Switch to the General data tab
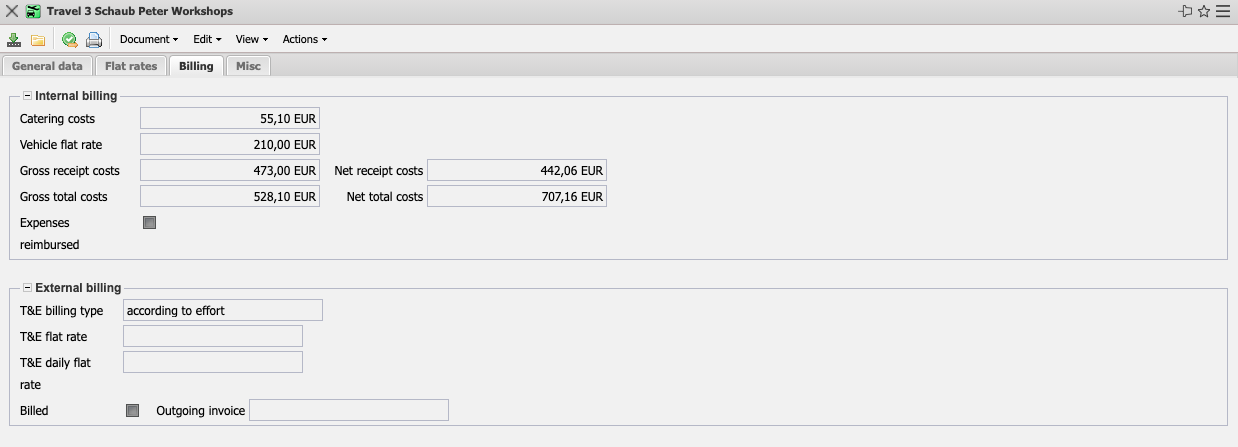The image size is (1238, 447). coord(47,66)
